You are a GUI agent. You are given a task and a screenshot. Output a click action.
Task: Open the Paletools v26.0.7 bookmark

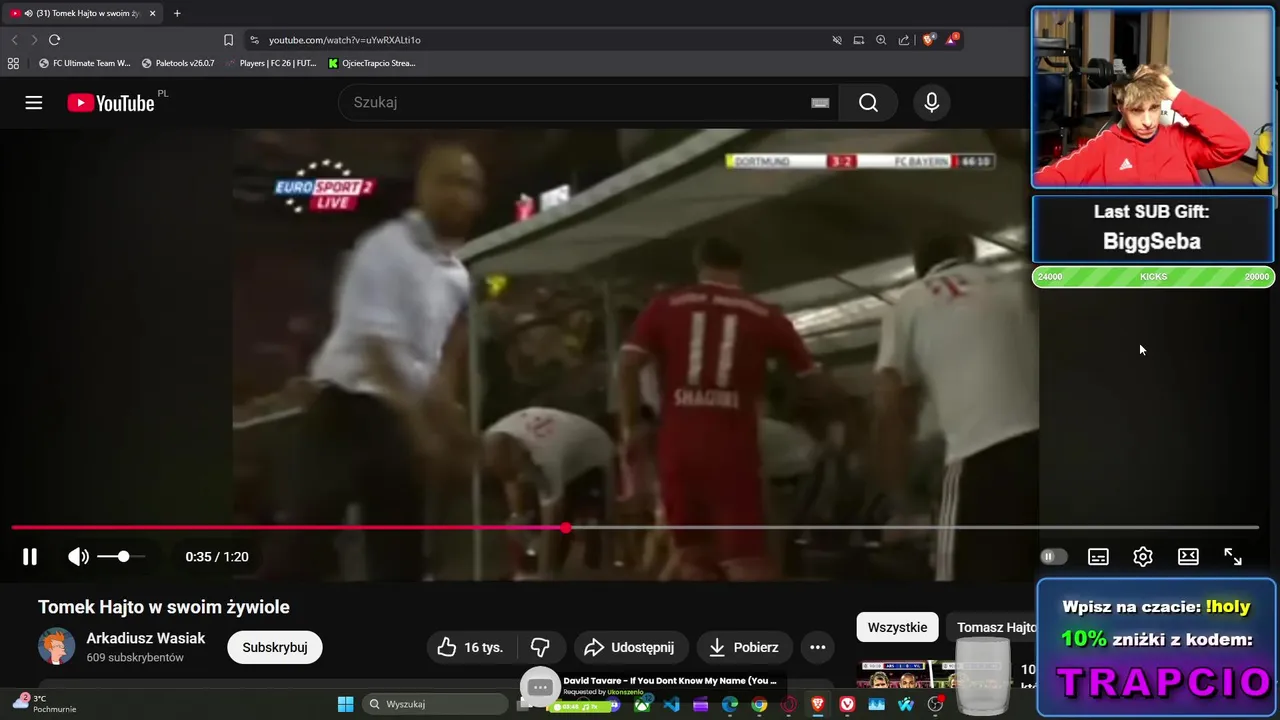click(178, 63)
